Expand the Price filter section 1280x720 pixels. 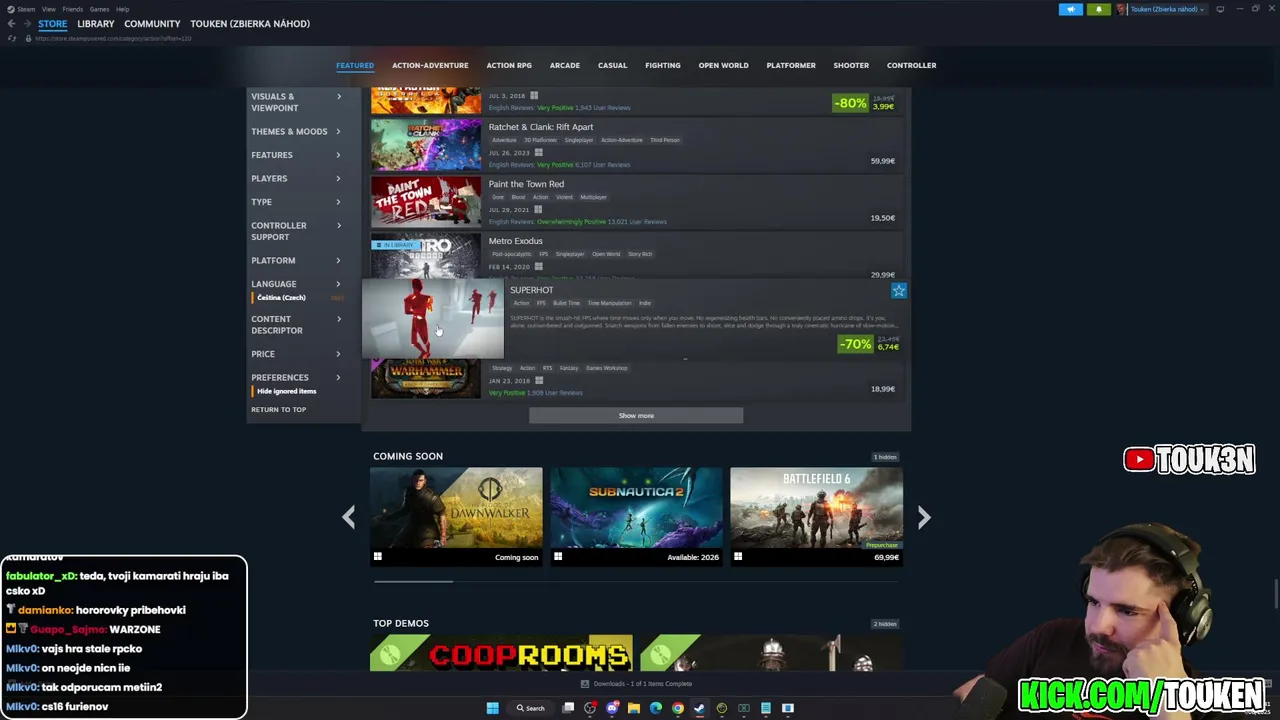[x=296, y=354]
